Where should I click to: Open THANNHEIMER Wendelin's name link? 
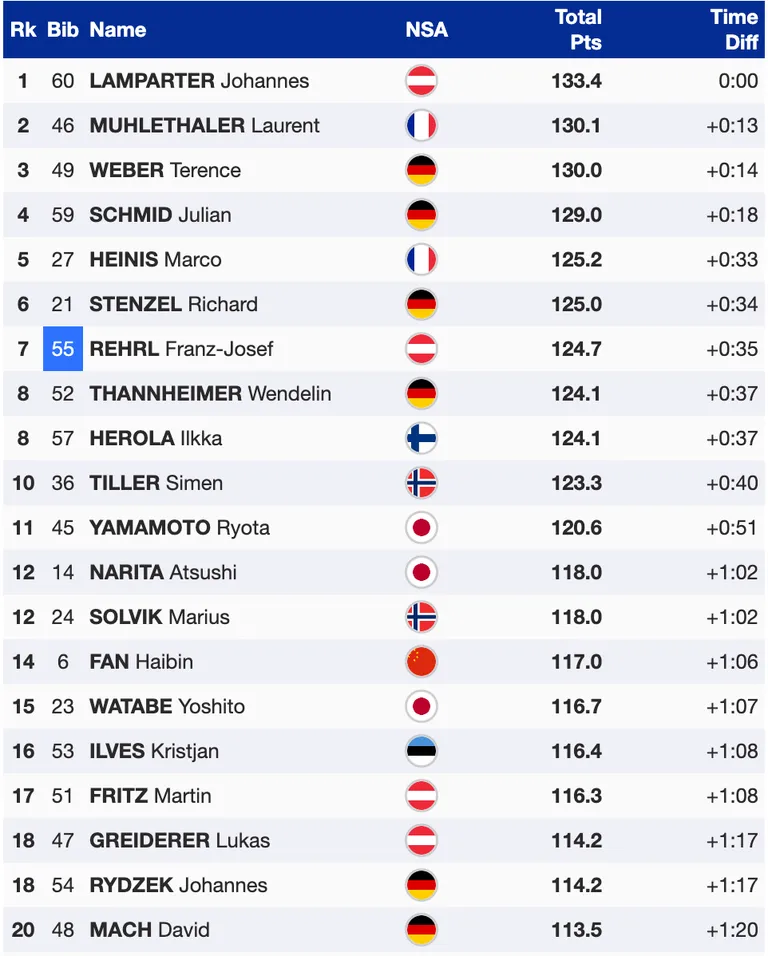[x=210, y=393]
